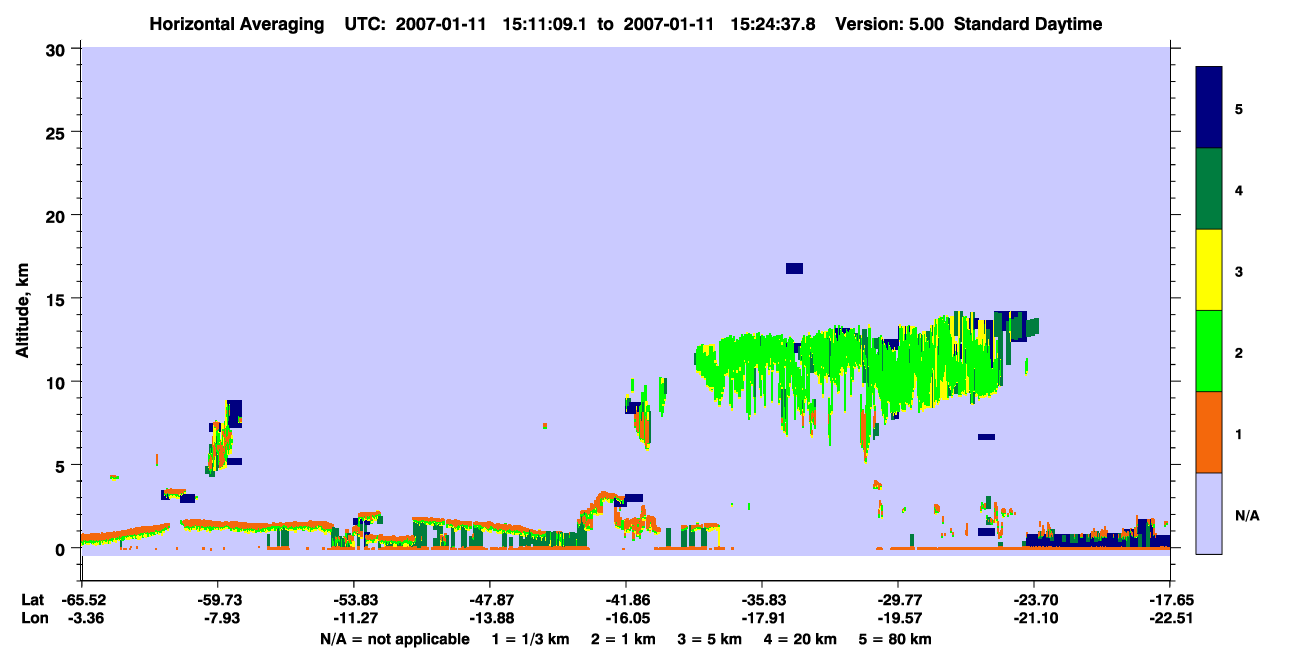Viewport: 1300px width, 667px height.
Task: Click the lavender N/A color swatch
Action: pyautogui.click(x=1209, y=513)
